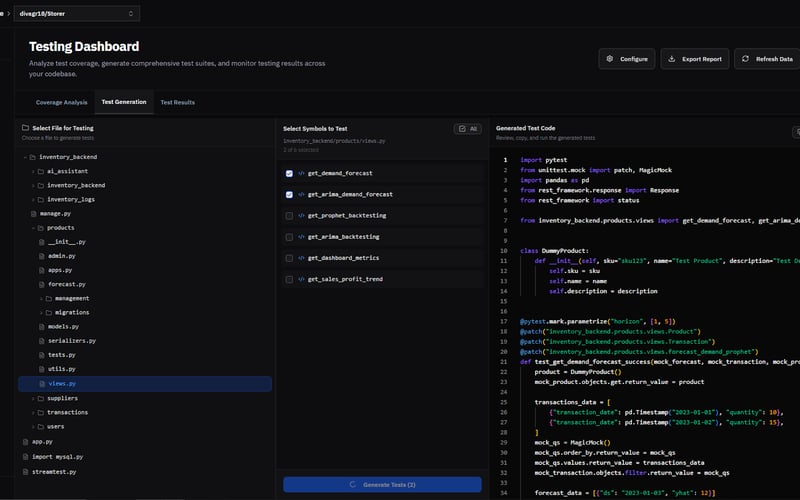Screen dimensions: 800x500
Task: Expand the nested inventory_backend folder chevron
Action: coord(33,186)
